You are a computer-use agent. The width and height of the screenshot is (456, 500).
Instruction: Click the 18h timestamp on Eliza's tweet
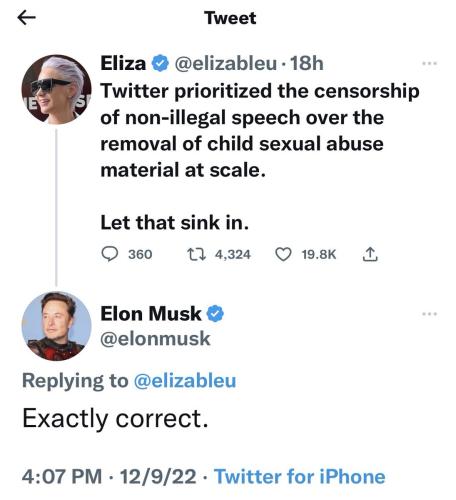(x=307, y=63)
